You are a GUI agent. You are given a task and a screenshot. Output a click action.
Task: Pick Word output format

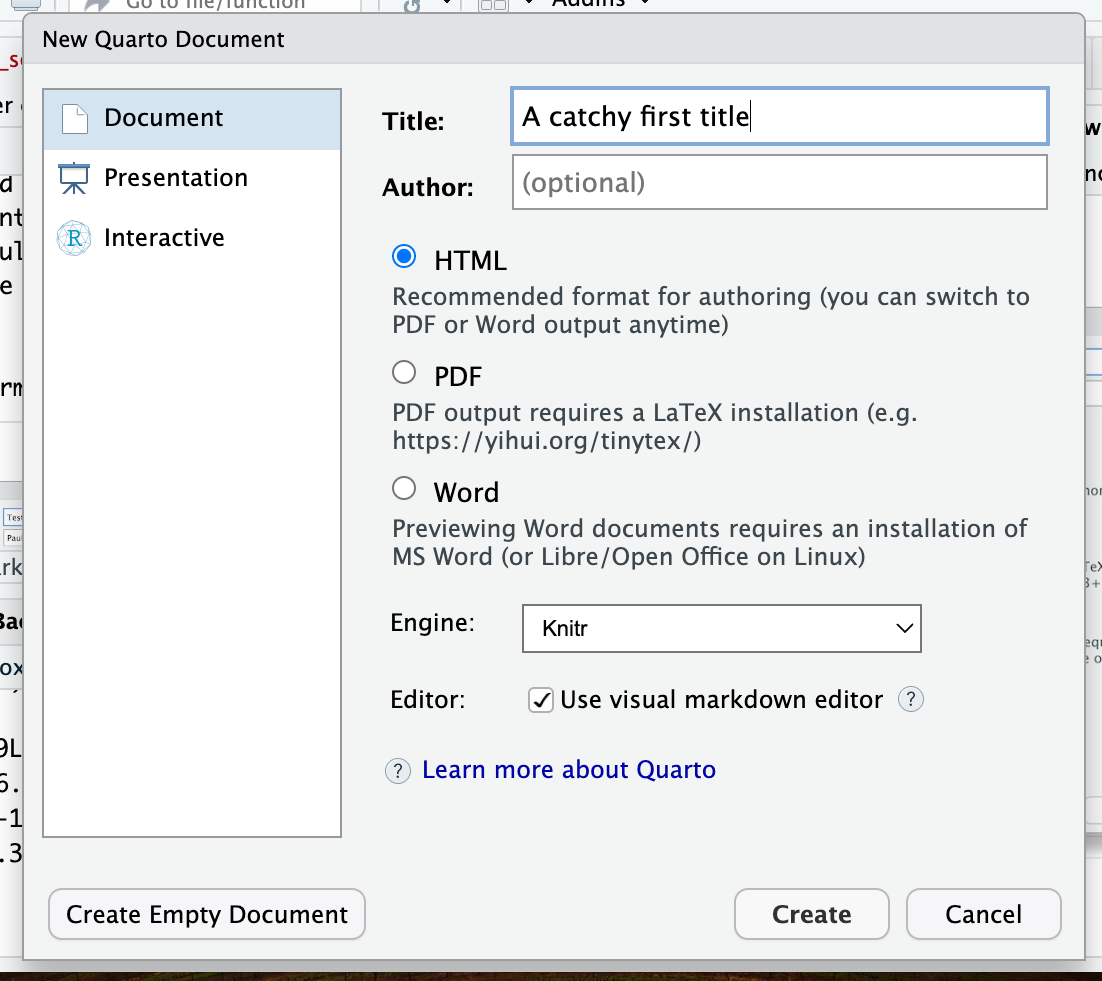[x=404, y=489]
